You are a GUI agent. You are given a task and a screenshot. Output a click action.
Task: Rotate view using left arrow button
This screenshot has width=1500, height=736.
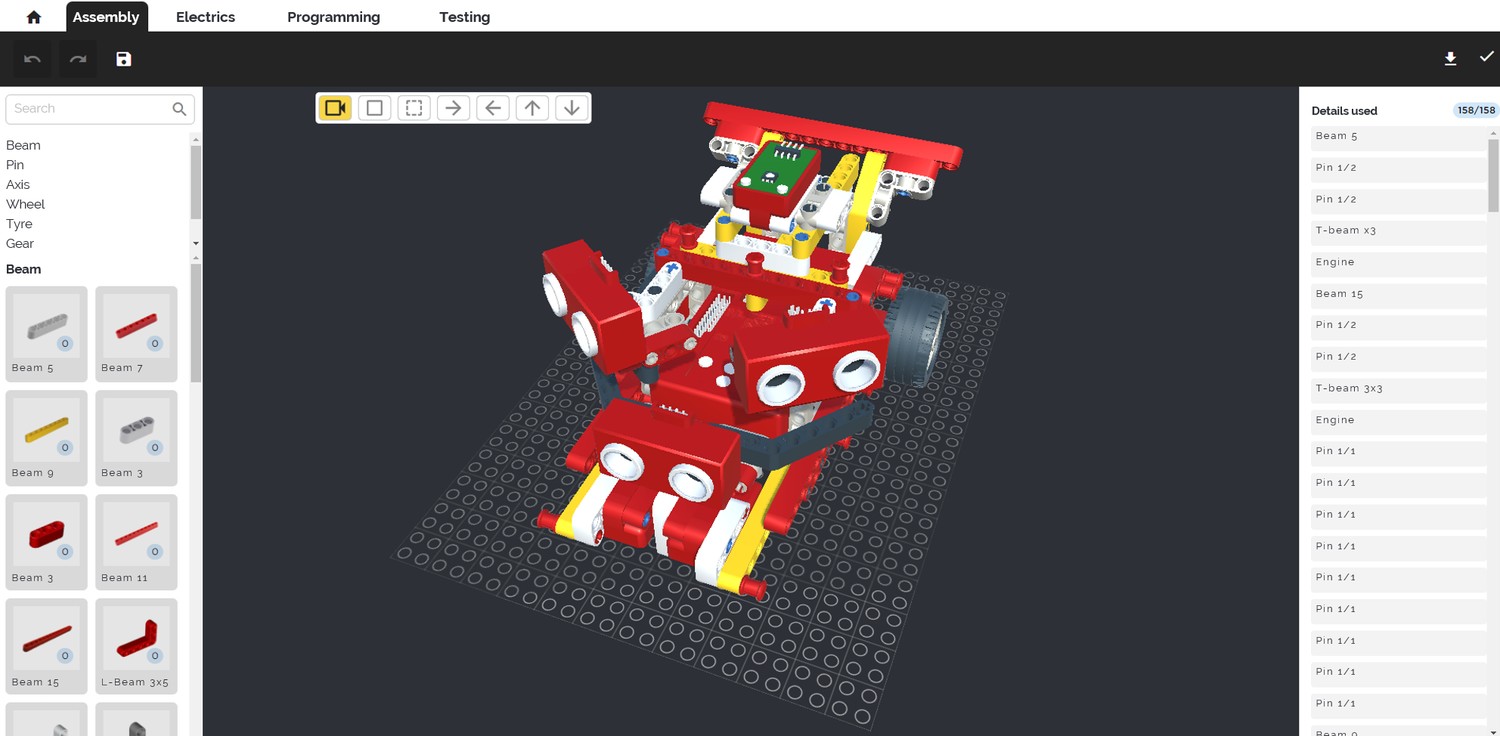(x=492, y=108)
